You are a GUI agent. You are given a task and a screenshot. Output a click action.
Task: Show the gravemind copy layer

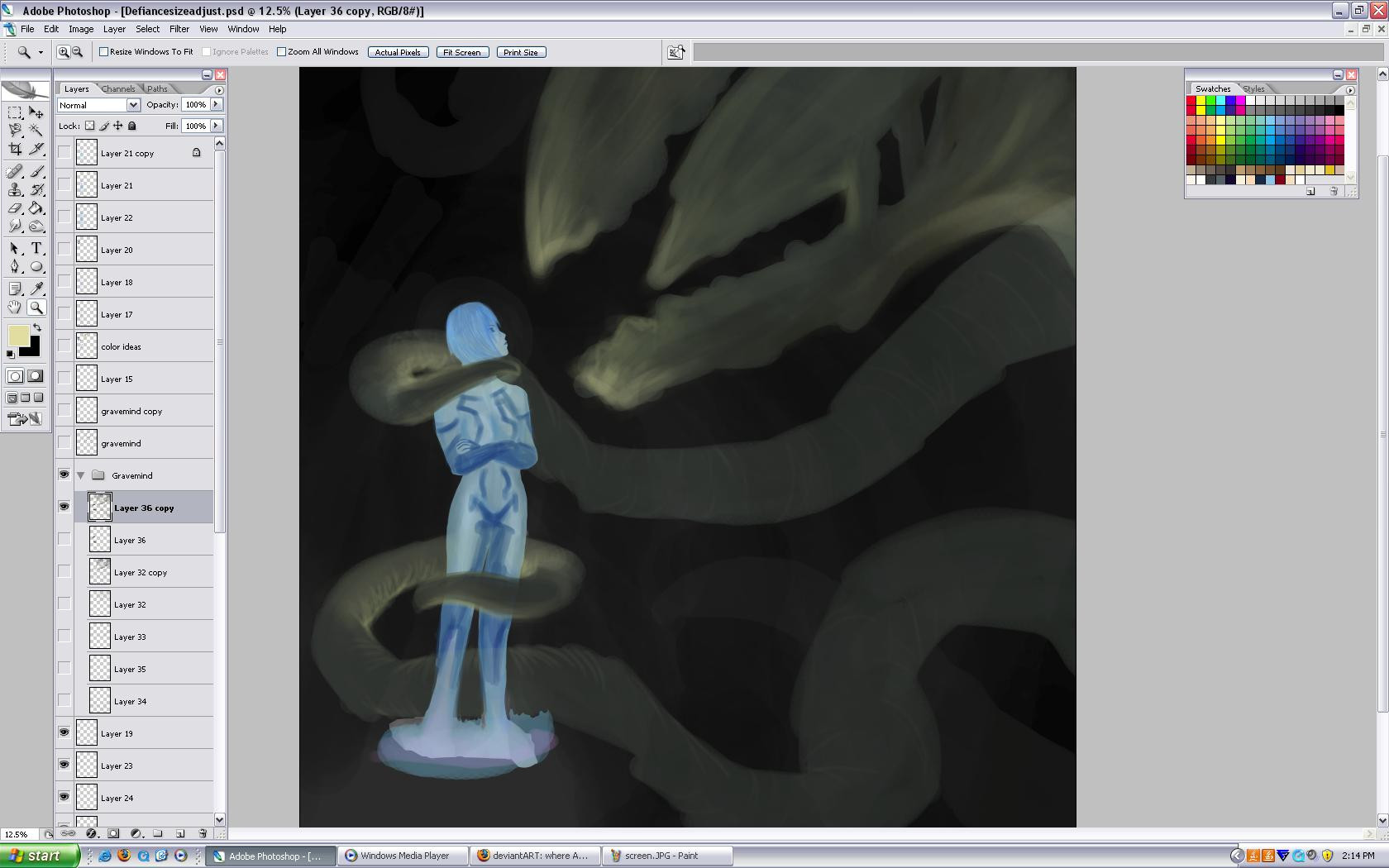(x=64, y=410)
